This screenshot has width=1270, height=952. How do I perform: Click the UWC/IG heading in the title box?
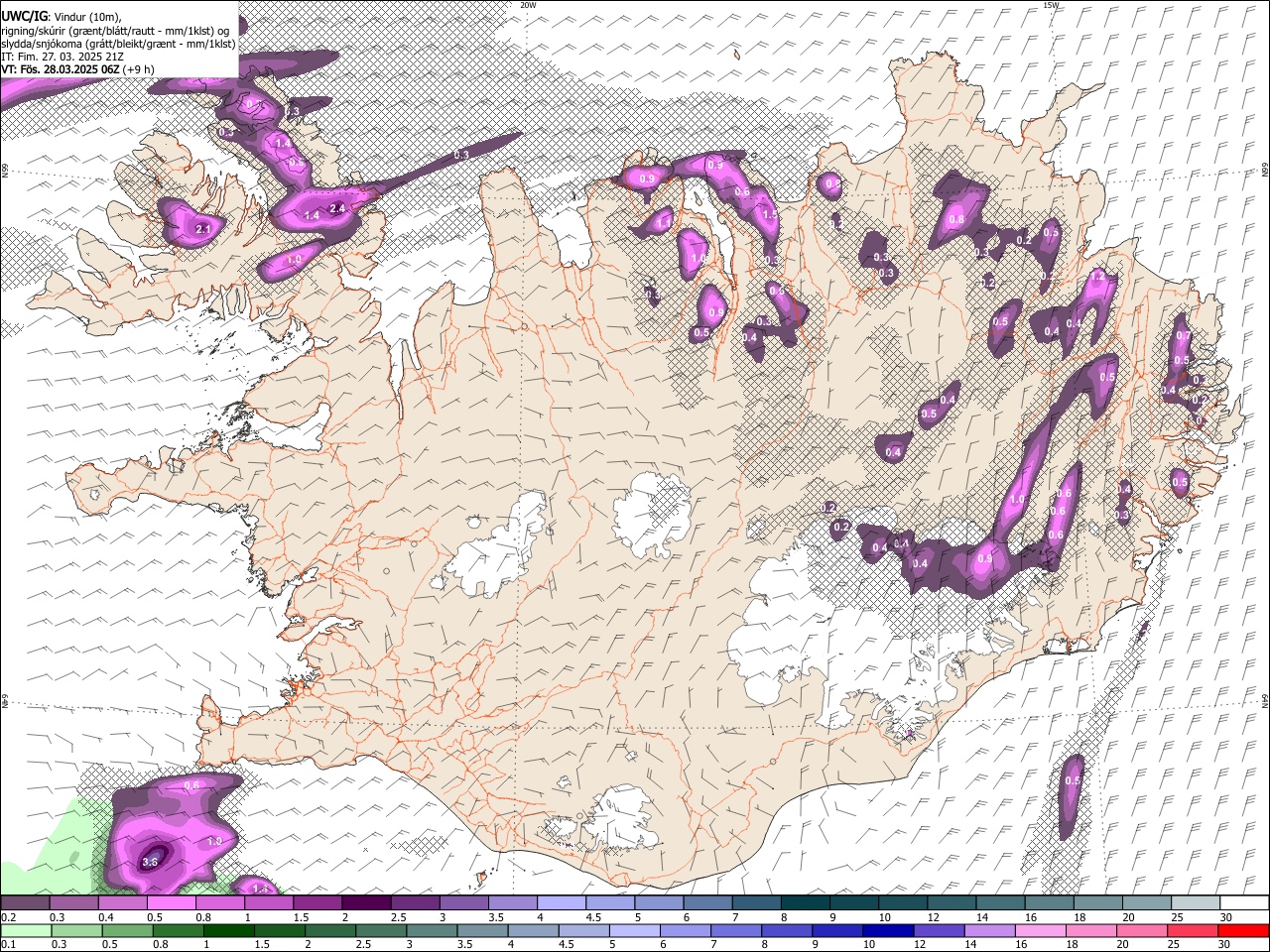coord(24,16)
